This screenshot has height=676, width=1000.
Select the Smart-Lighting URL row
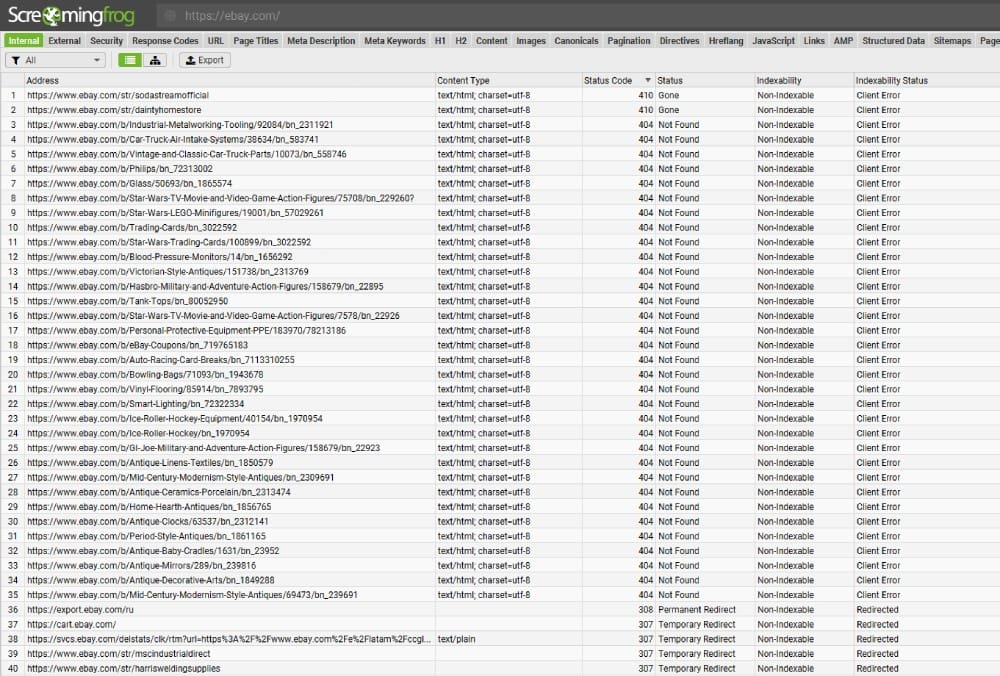click(135, 404)
